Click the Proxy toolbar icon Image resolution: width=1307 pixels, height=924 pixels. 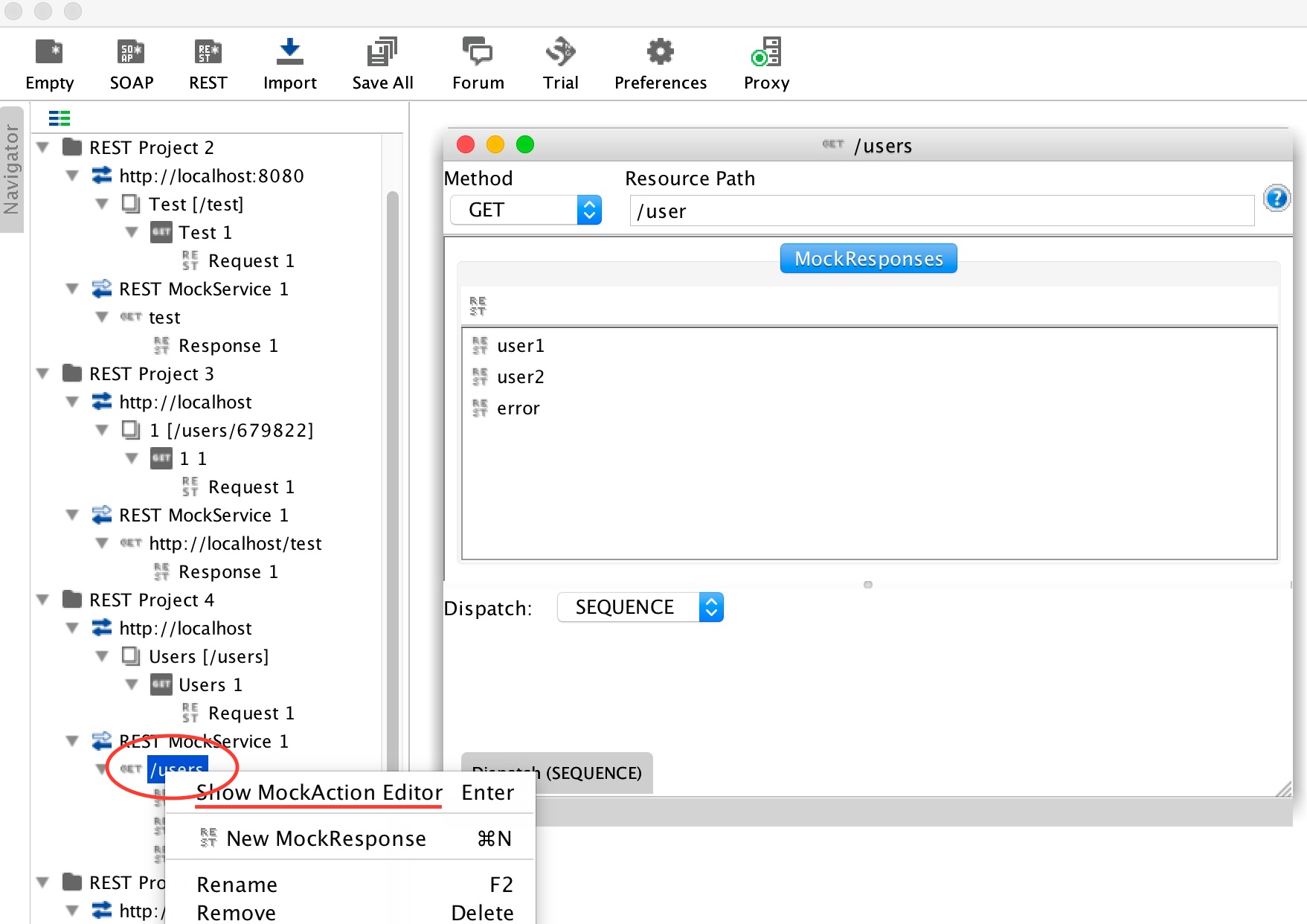coord(766,52)
